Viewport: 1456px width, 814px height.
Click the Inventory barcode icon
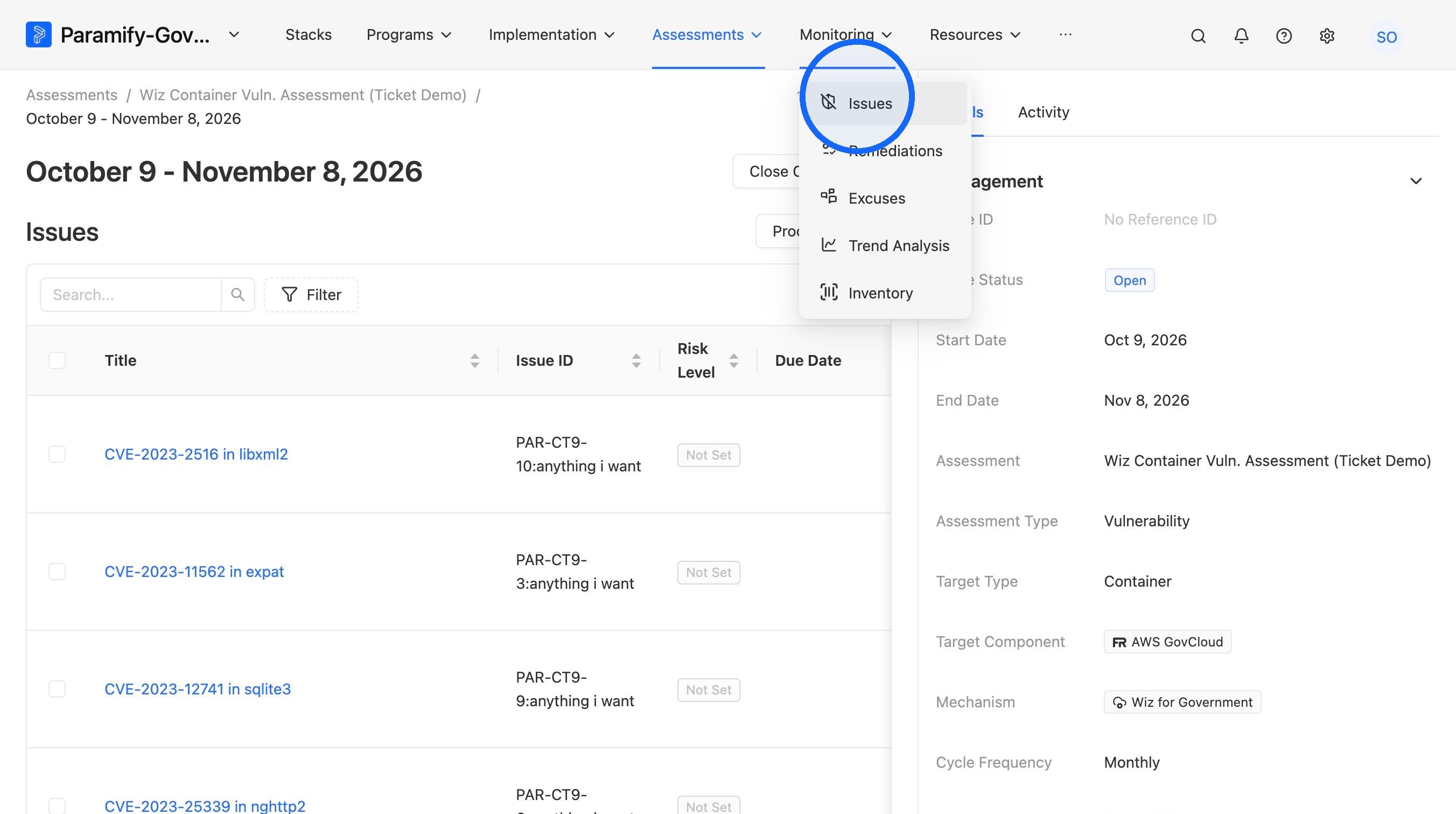coord(829,292)
